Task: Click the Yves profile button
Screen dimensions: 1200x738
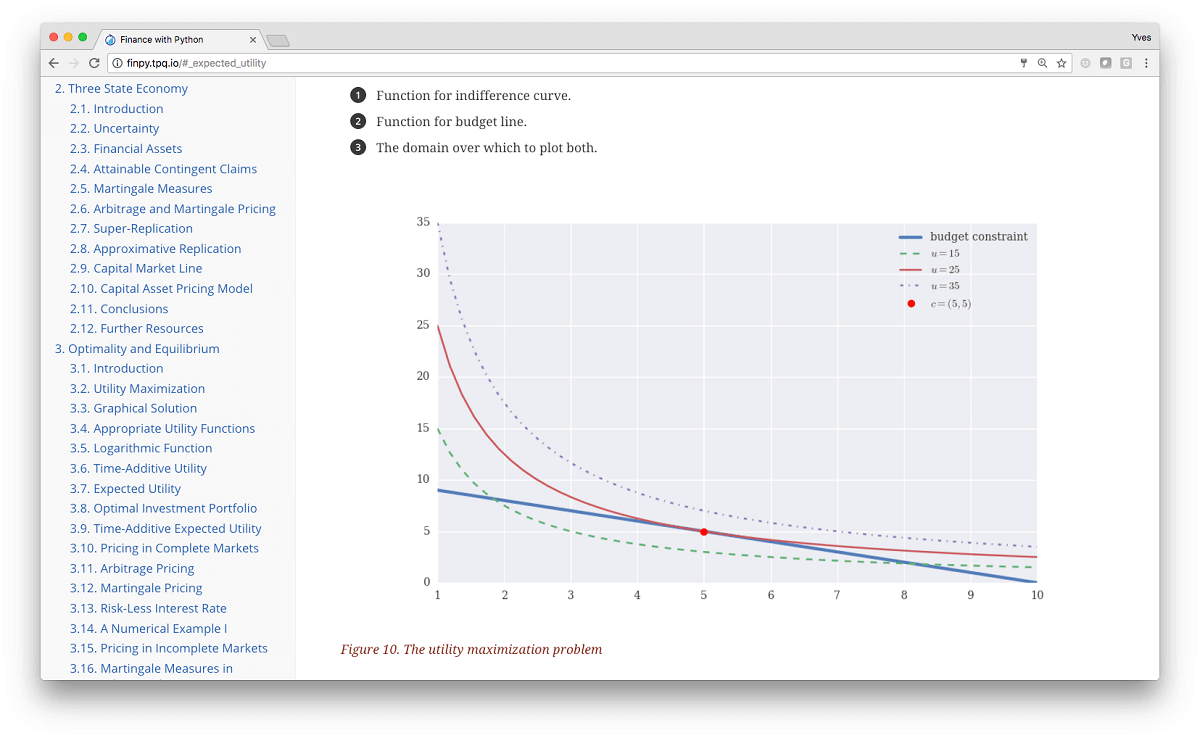Action: click(1141, 37)
